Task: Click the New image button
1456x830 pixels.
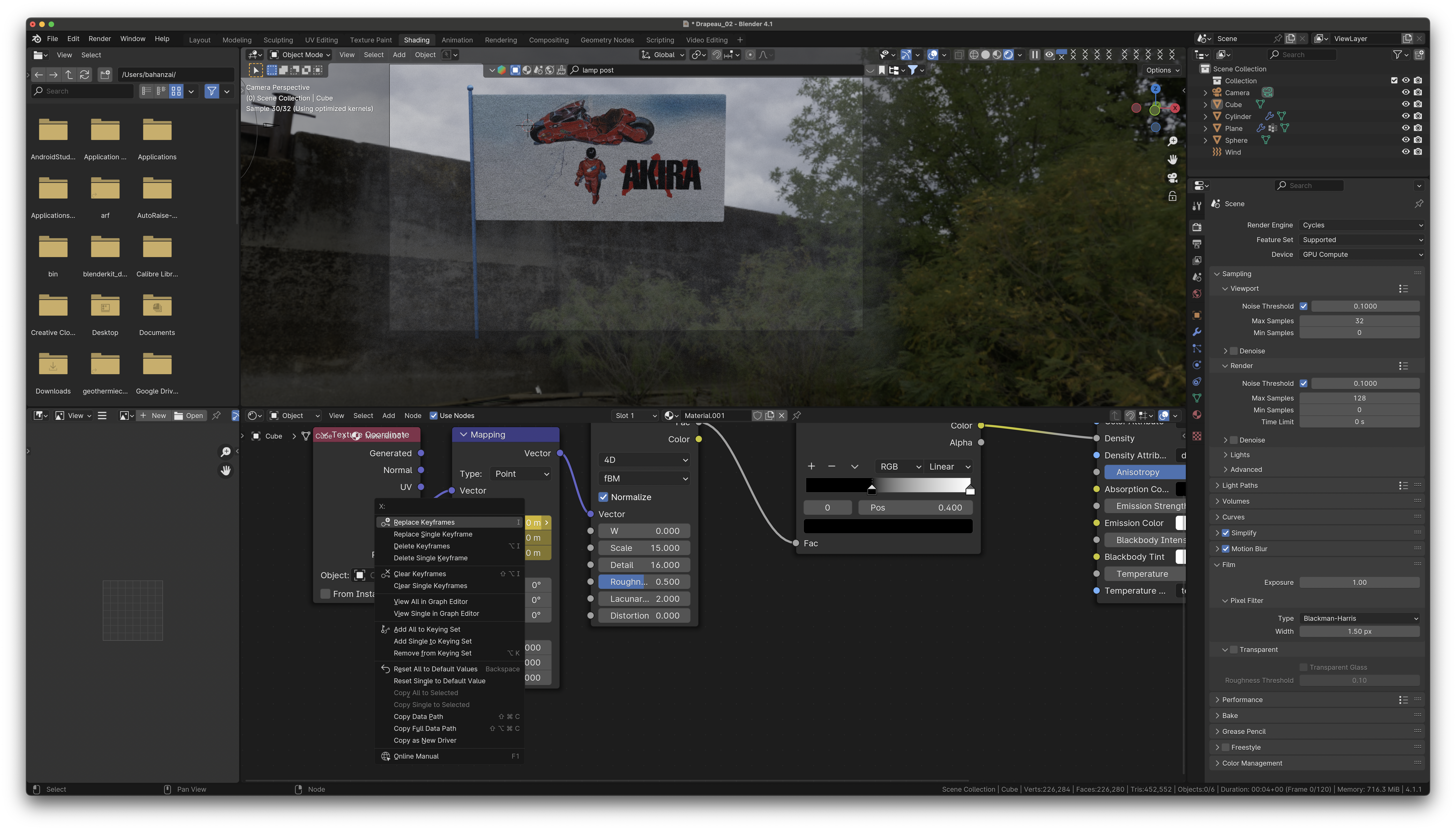Action: coord(153,415)
